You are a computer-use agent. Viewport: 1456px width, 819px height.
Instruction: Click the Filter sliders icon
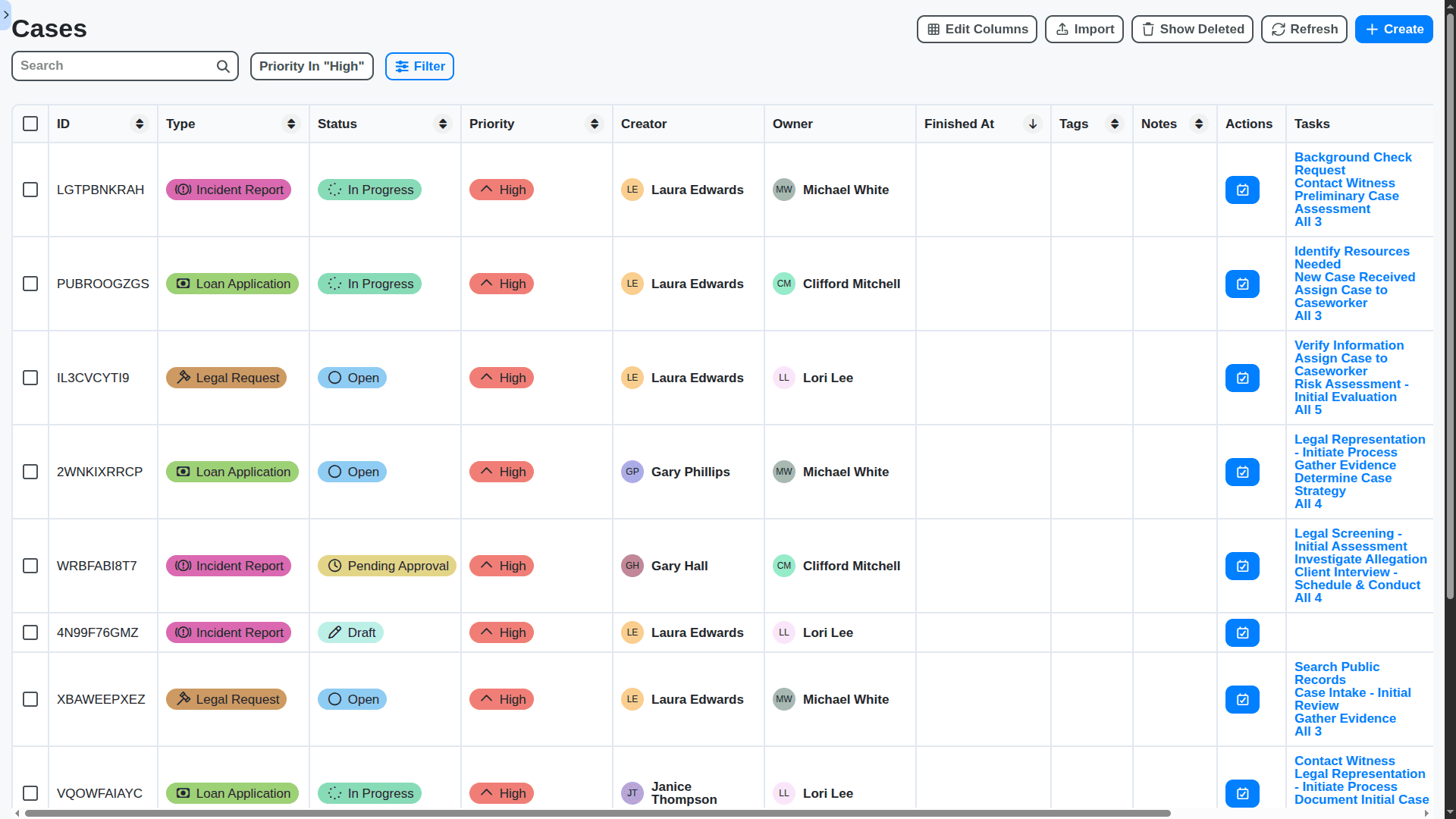tap(402, 66)
